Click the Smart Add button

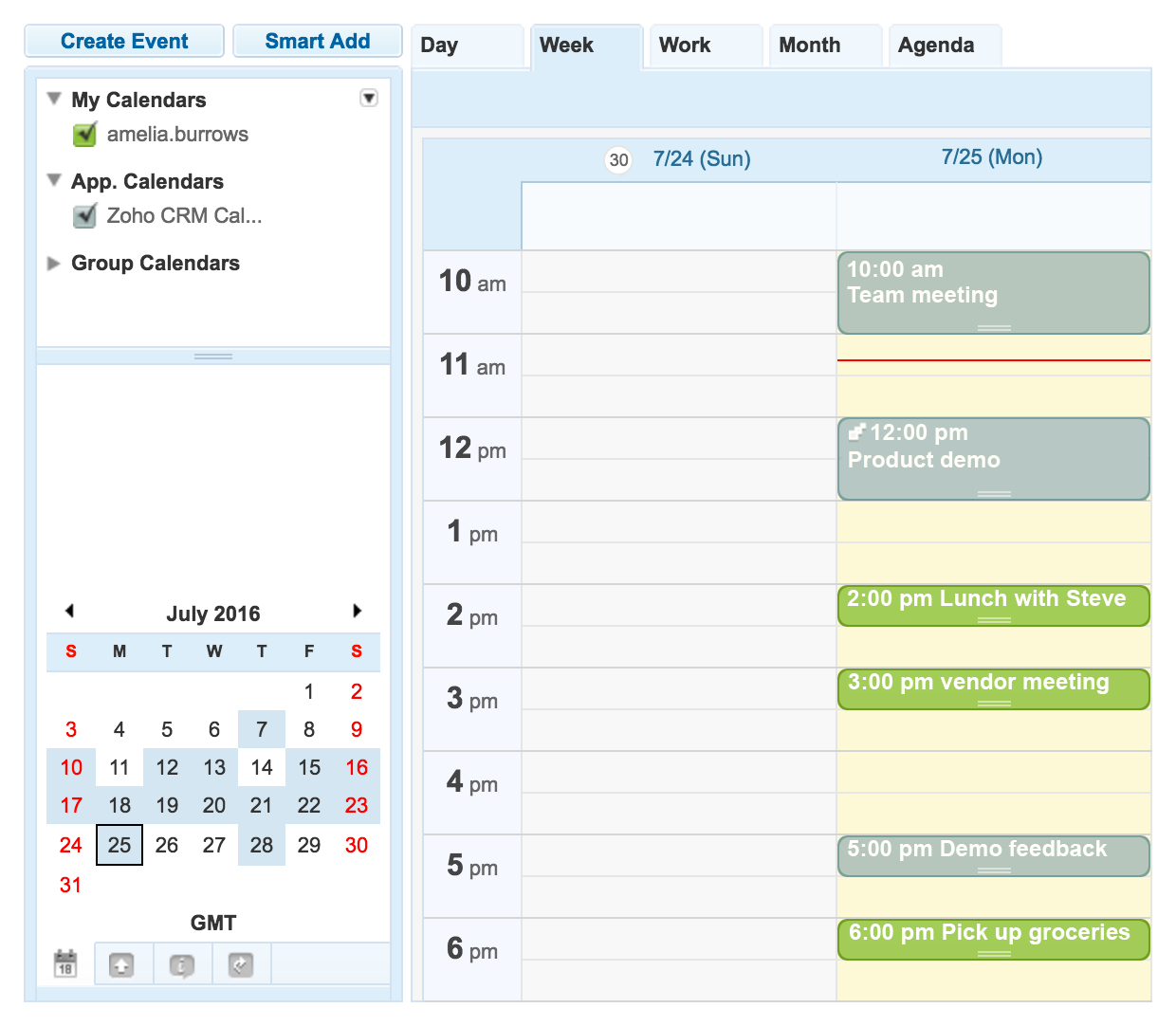pos(318,42)
